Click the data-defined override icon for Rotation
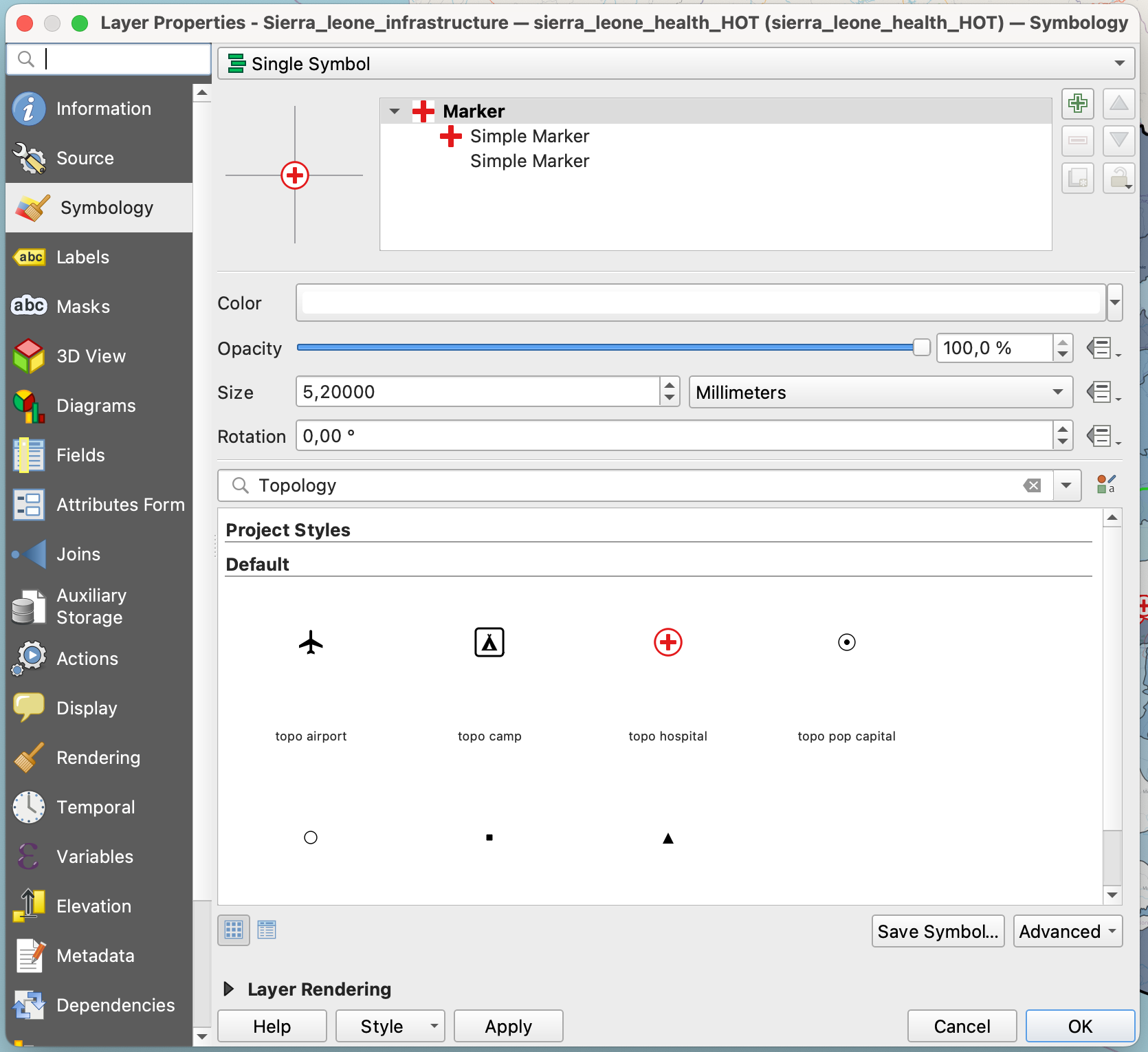Screen dimensions: 1148x1052 pyautogui.click(x=1102, y=436)
